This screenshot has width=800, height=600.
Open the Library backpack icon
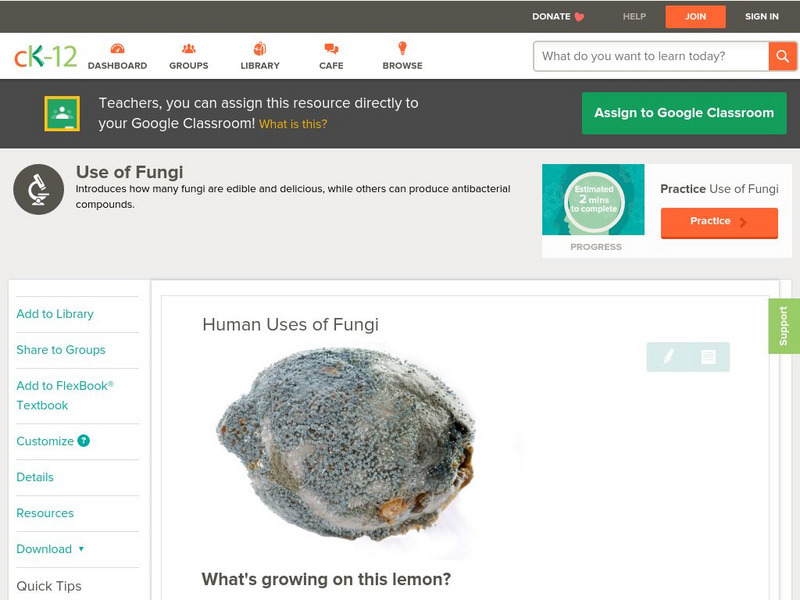pyautogui.click(x=260, y=49)
